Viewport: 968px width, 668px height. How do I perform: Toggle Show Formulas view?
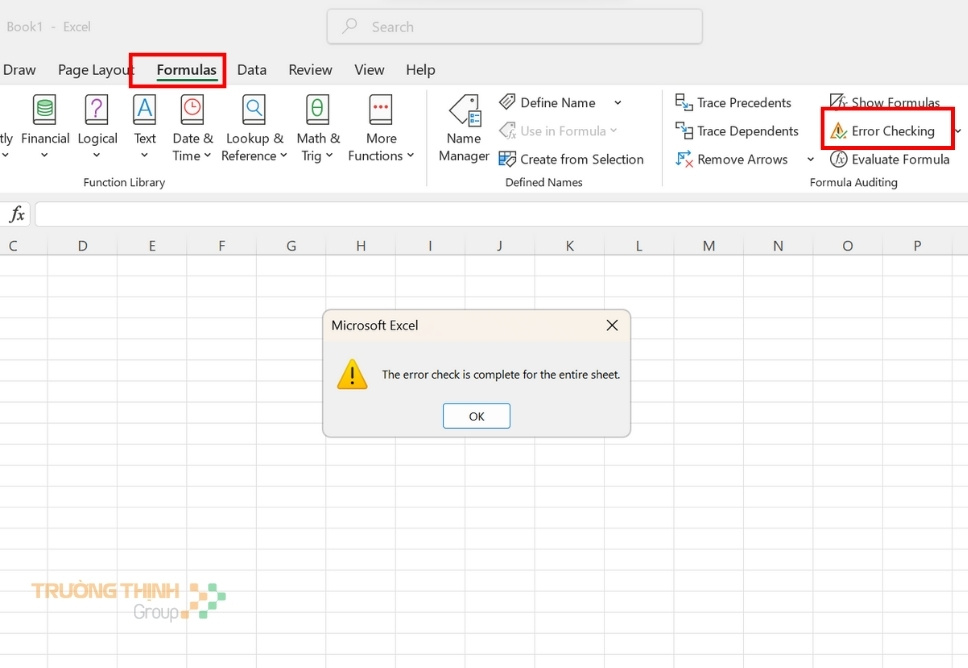pos(884,102)
